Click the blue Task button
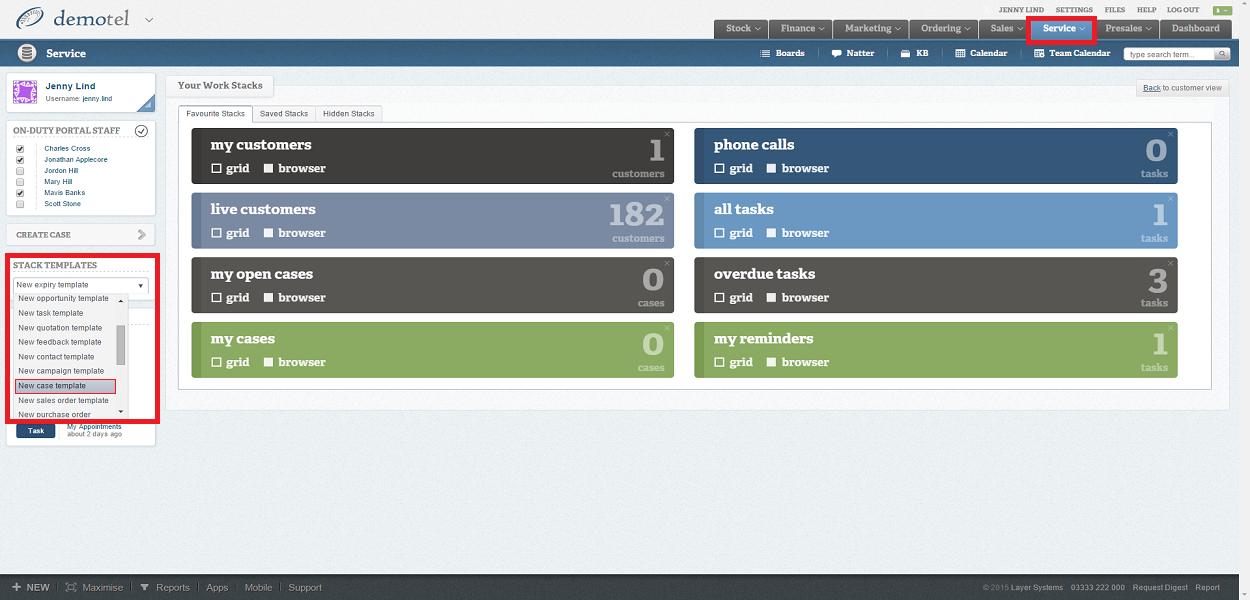The image size is (1250, 600). [36, 431]
